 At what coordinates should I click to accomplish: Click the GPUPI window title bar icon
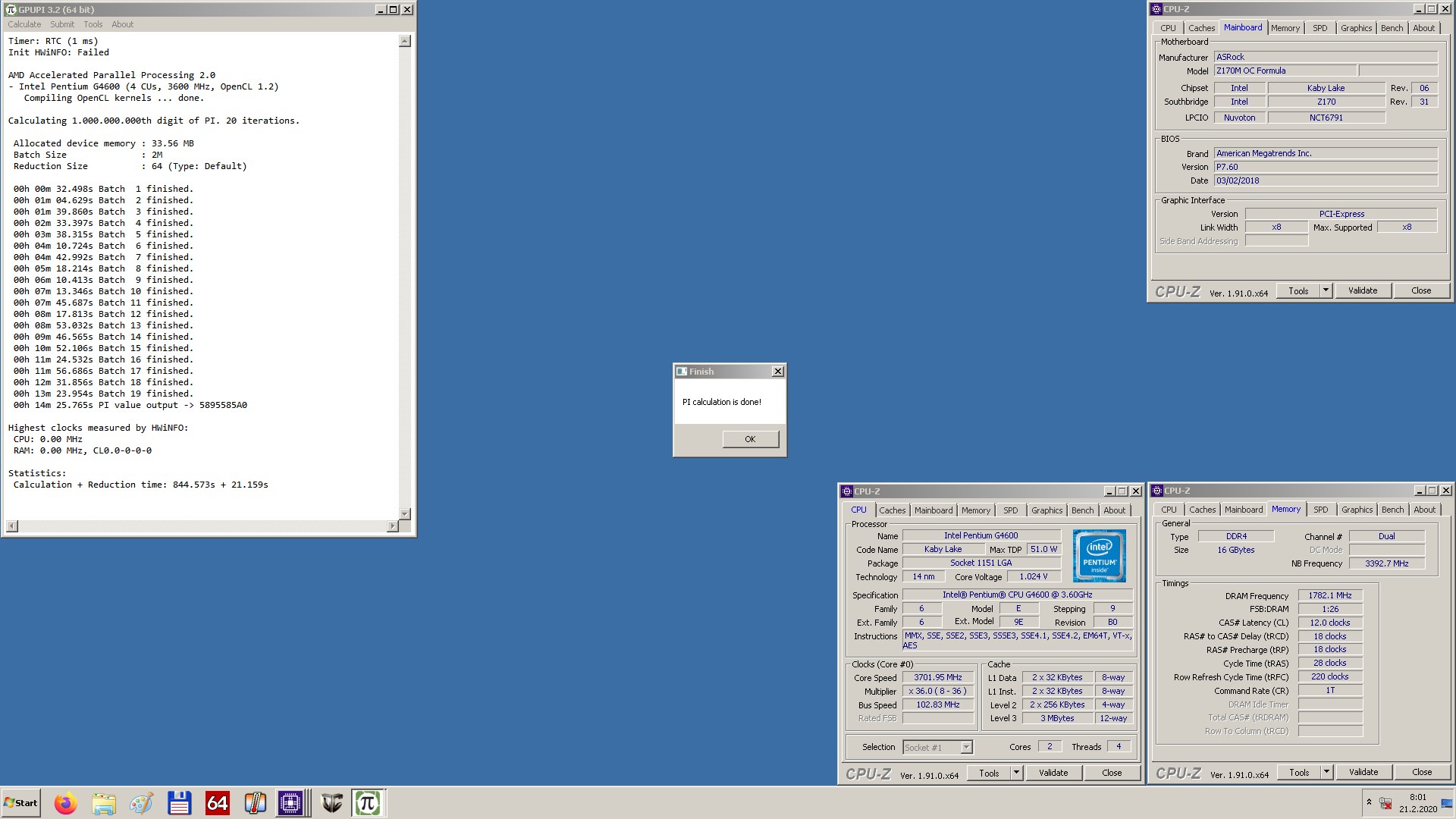coord(11,10)
